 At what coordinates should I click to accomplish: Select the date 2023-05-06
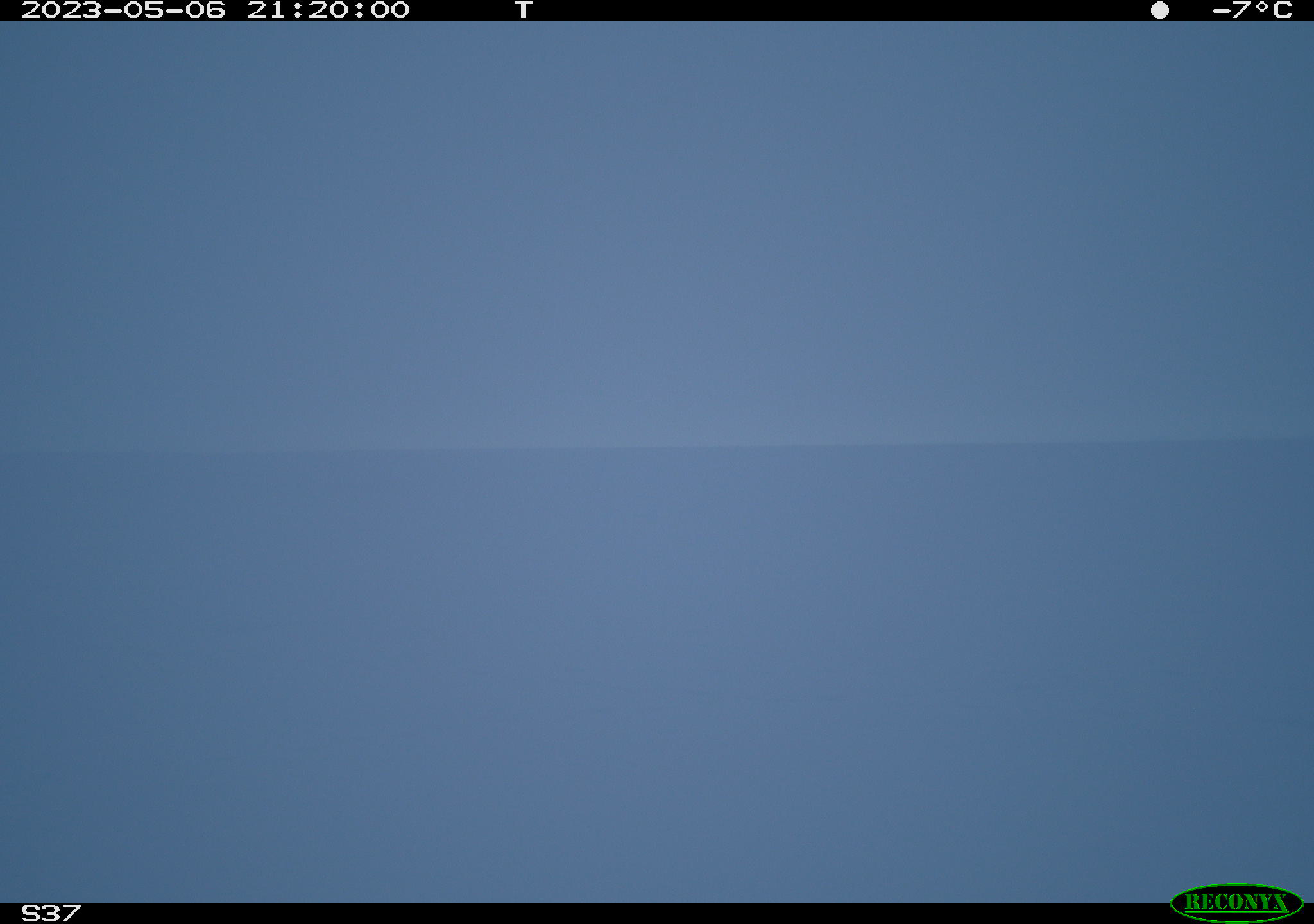click(x=123, y=10)
